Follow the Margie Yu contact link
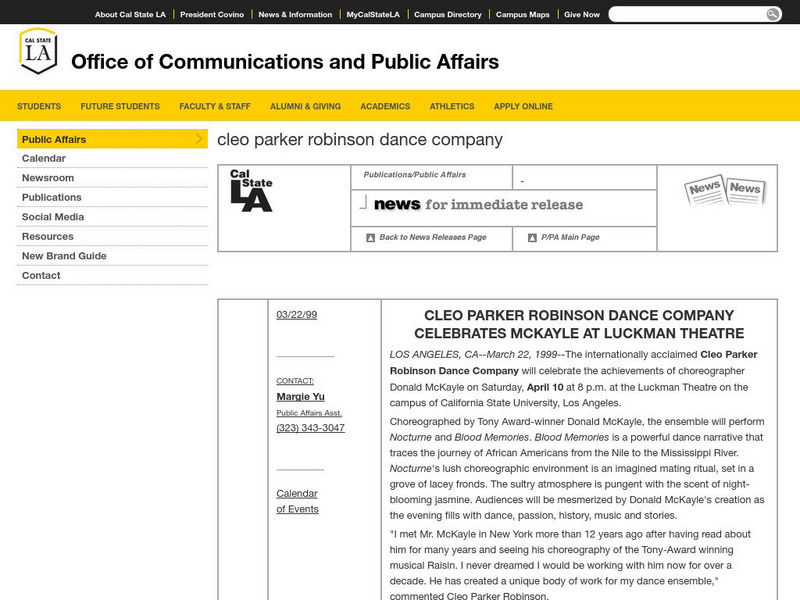800x600 pixels. coord(300,396)
